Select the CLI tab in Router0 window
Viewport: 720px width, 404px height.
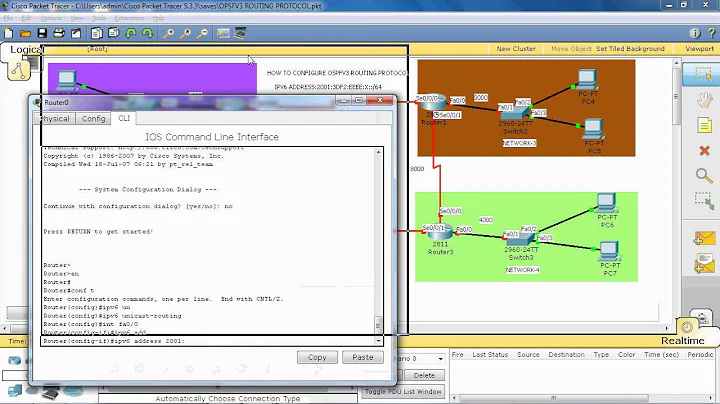(124, 118)
